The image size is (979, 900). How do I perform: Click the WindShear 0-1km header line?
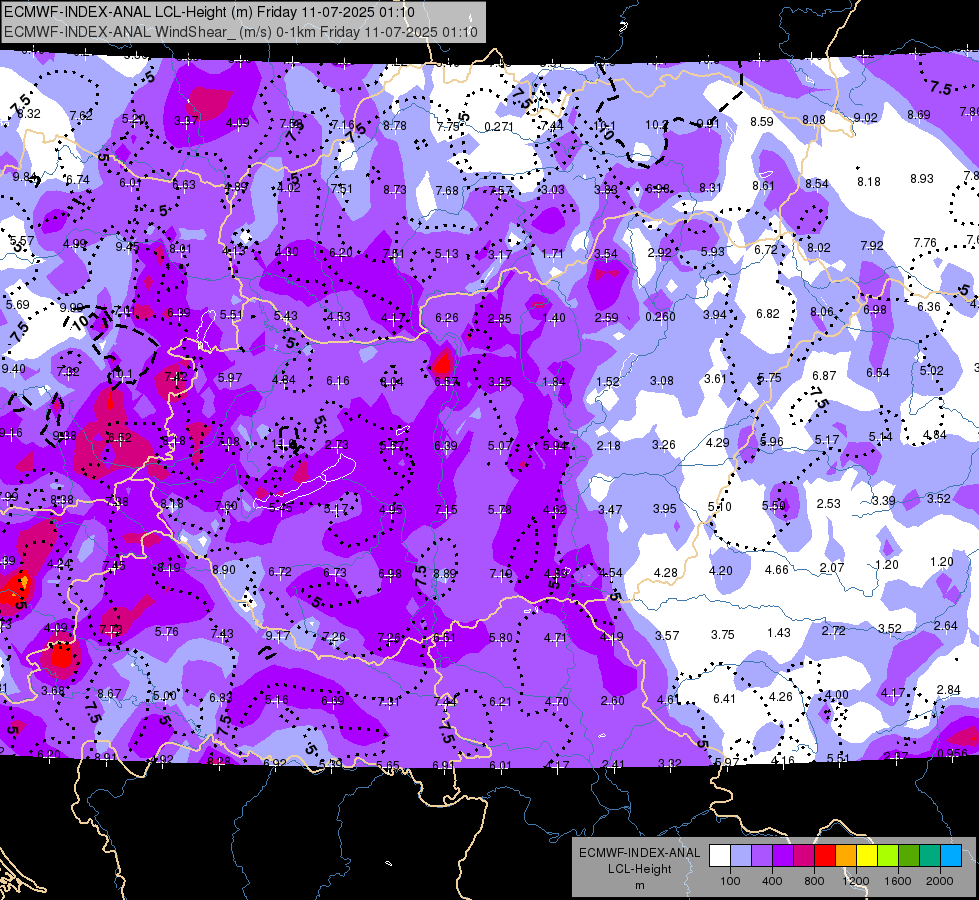point(240,32)
